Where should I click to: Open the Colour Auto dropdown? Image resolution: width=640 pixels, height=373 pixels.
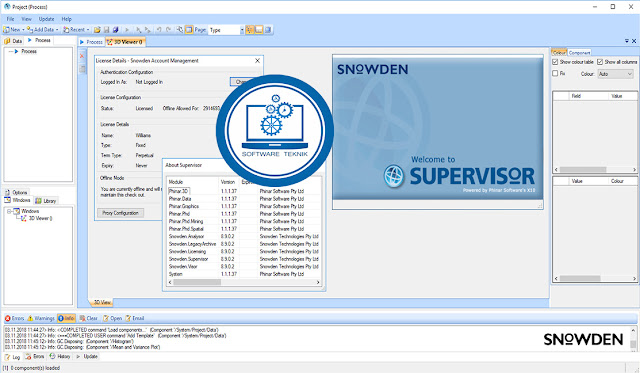pyautogui.click(x=616, y=74)
